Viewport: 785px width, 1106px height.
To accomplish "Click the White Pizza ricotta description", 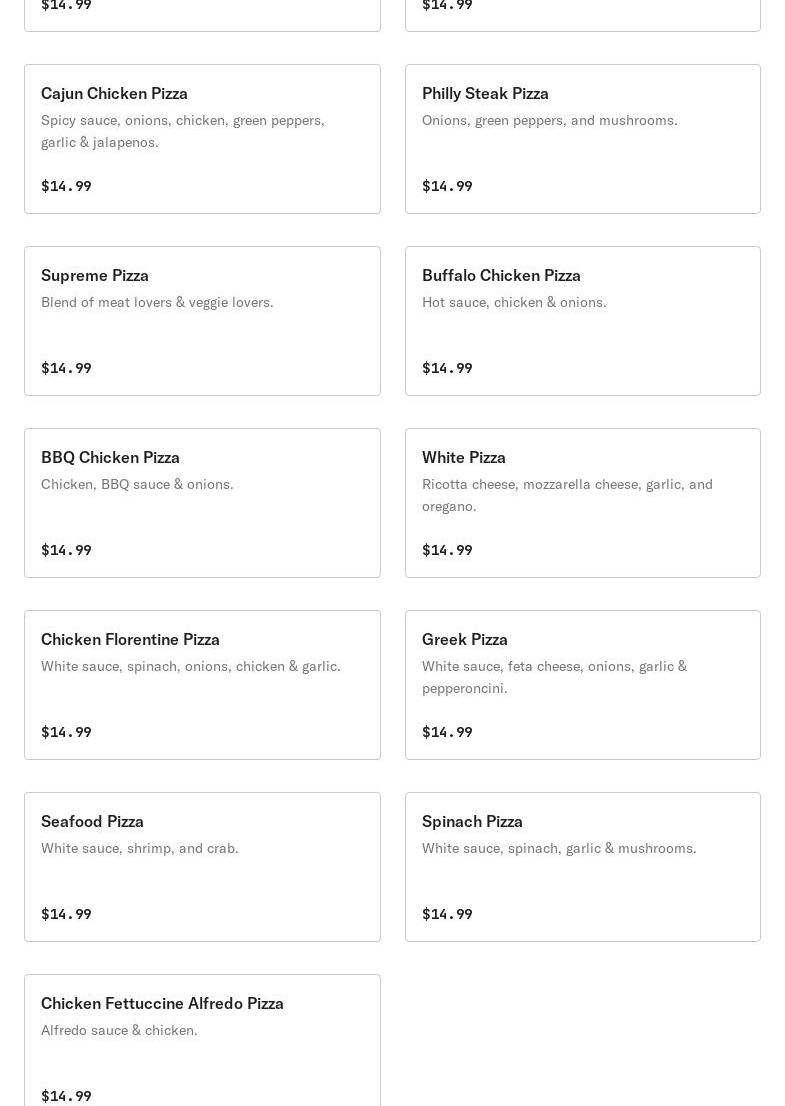I will pyautogui.click(x=567, y=495).
